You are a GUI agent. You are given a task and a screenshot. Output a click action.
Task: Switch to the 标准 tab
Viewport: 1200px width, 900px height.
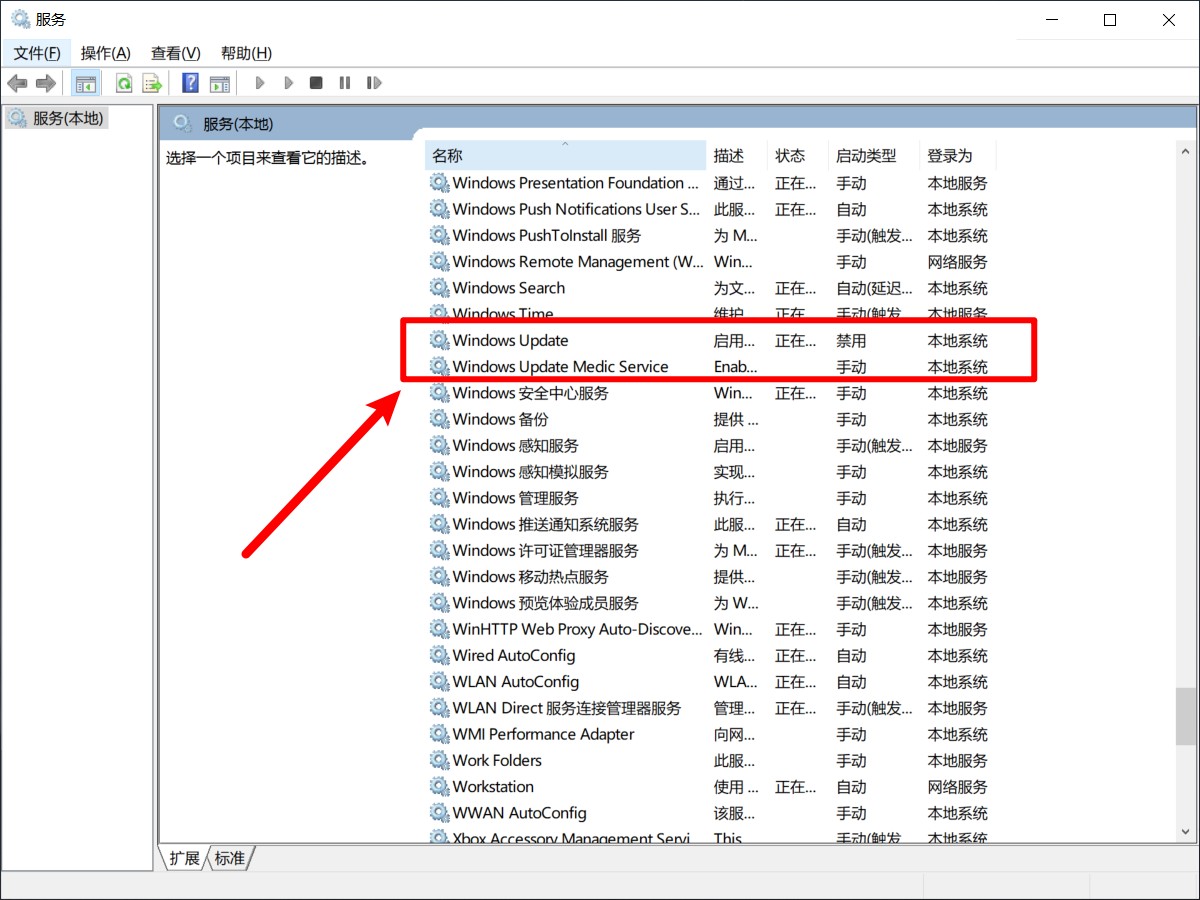tap(230, 858)
